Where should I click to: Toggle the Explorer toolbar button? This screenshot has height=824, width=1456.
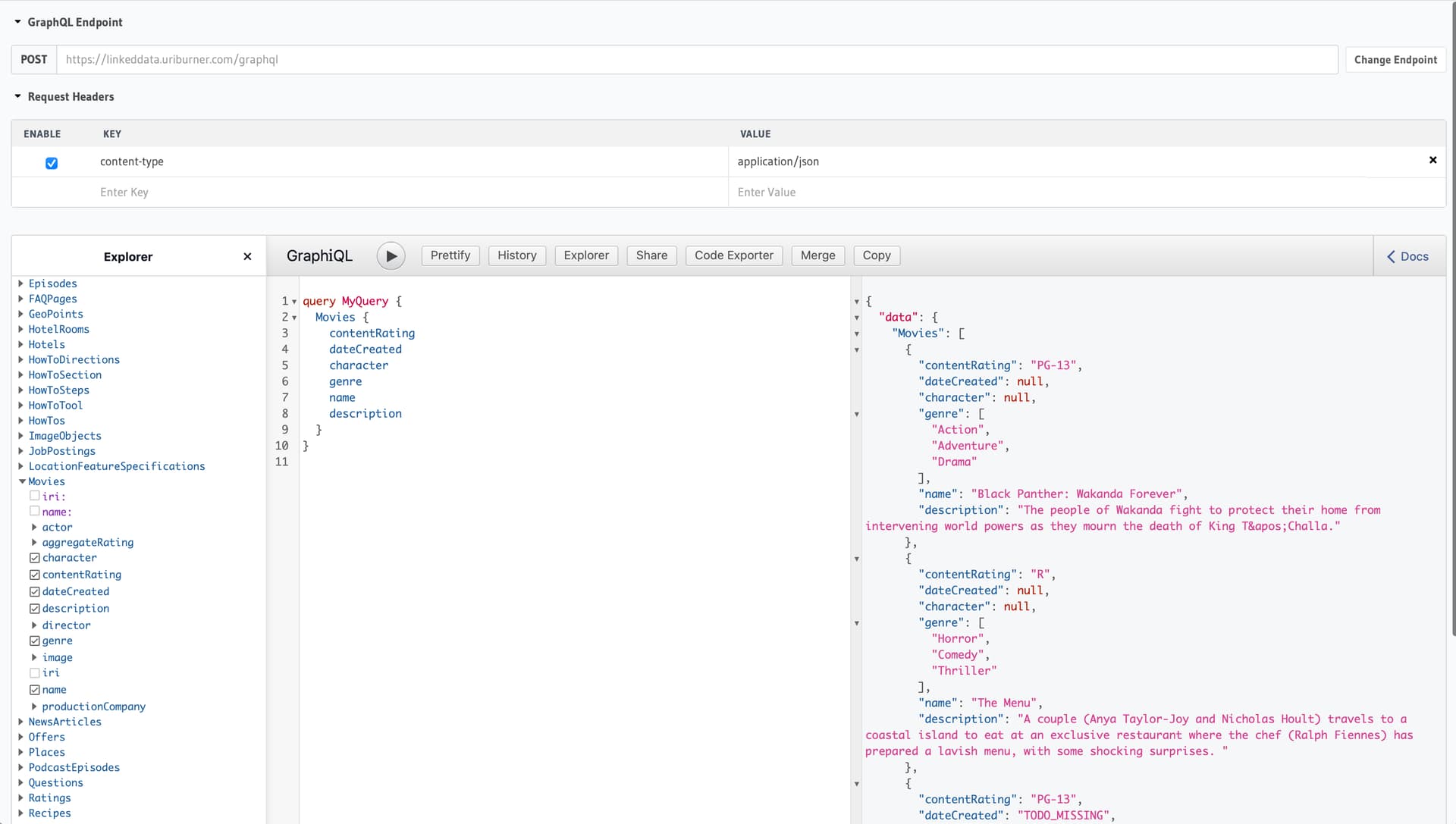point(586,255)
